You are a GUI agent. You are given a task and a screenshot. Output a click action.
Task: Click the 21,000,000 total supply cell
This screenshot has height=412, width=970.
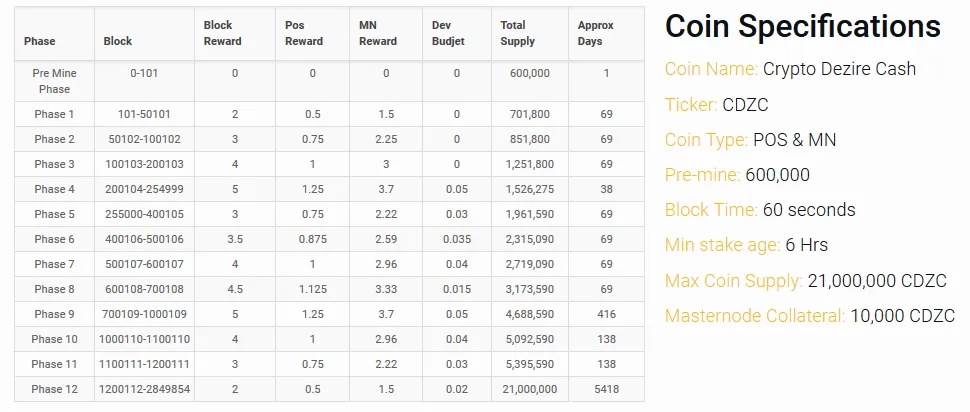click(x=529, y=389)
